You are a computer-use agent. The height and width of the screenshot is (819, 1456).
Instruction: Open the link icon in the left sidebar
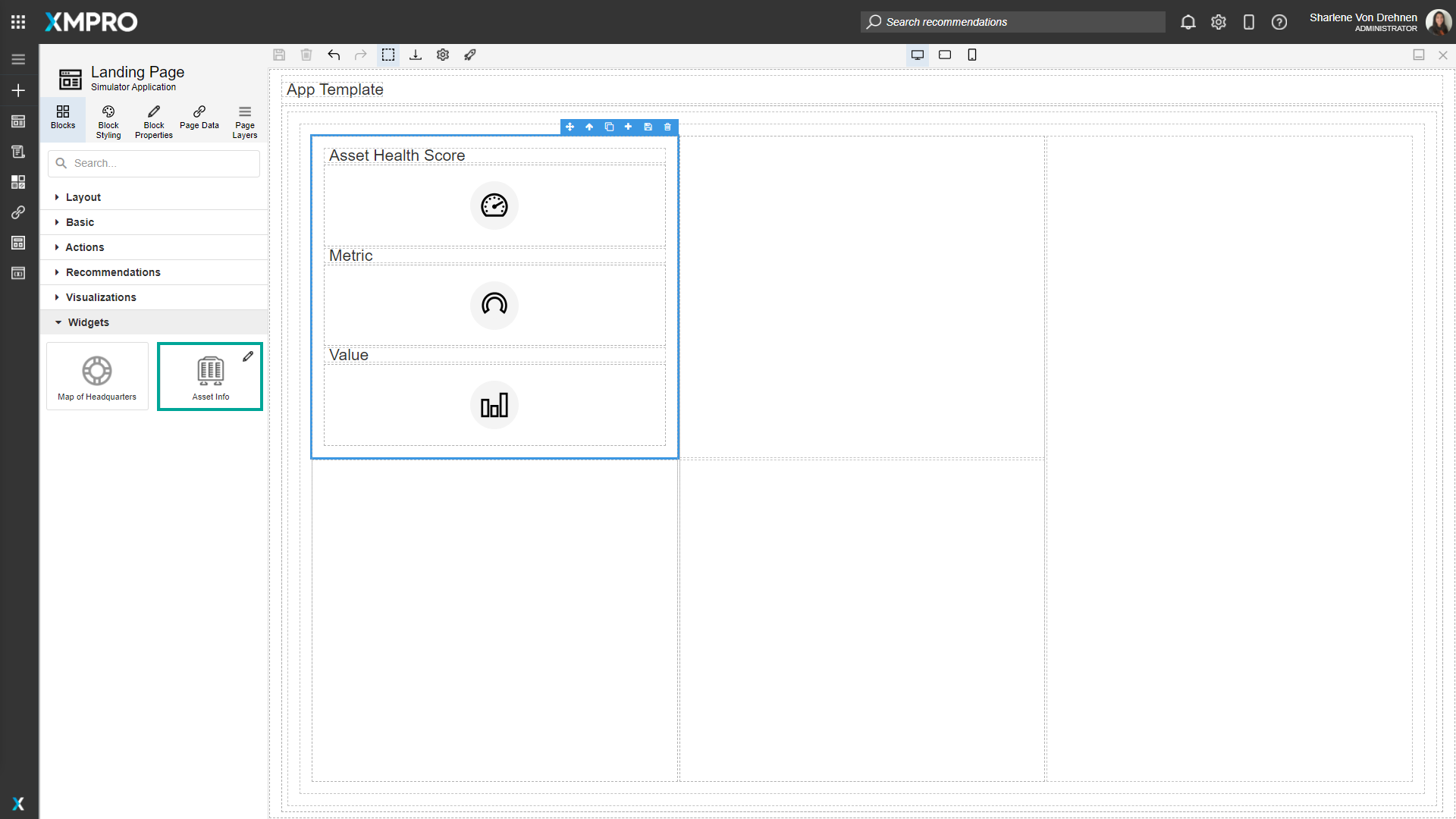(18, 212)
